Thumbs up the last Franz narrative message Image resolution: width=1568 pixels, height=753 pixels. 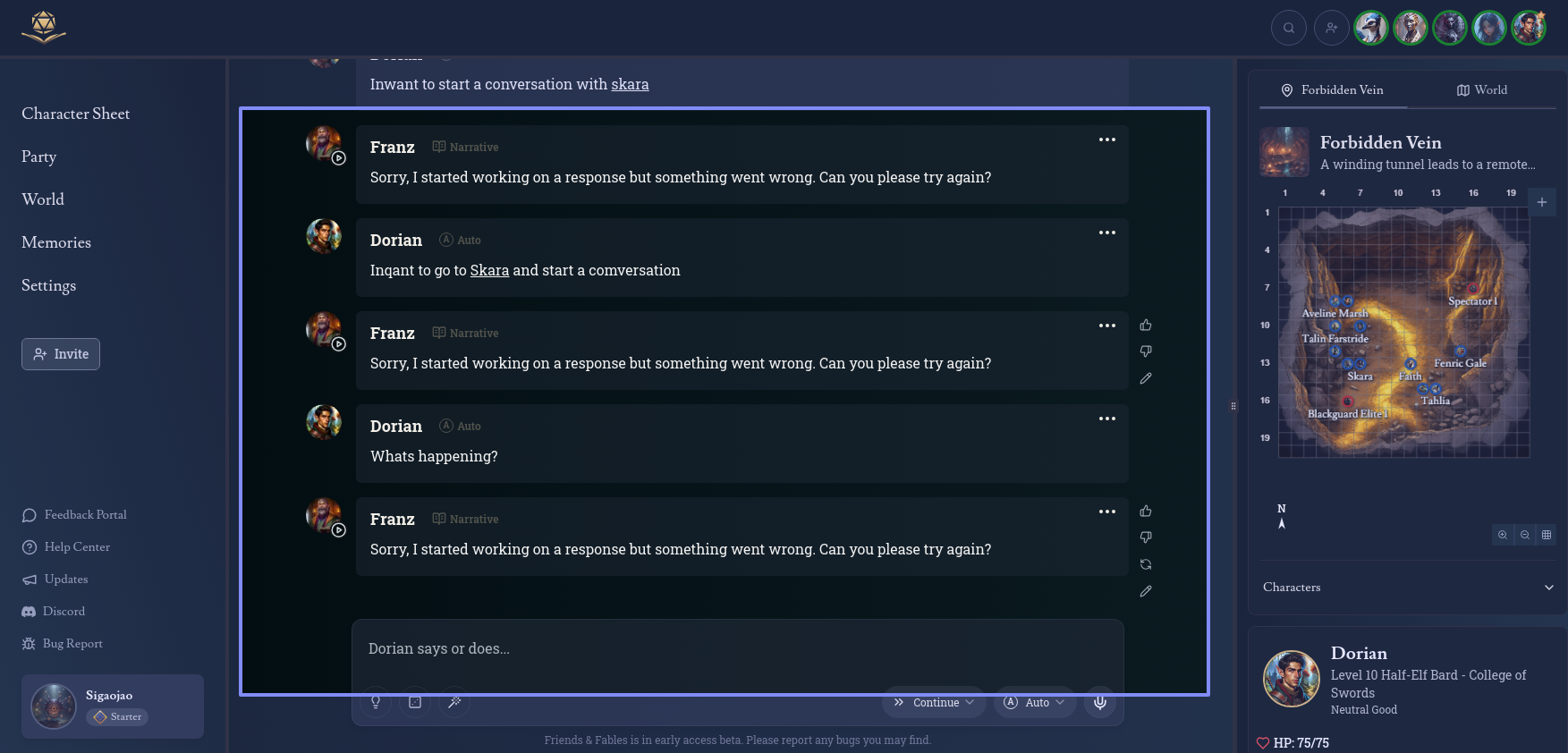coord(1146,511)
